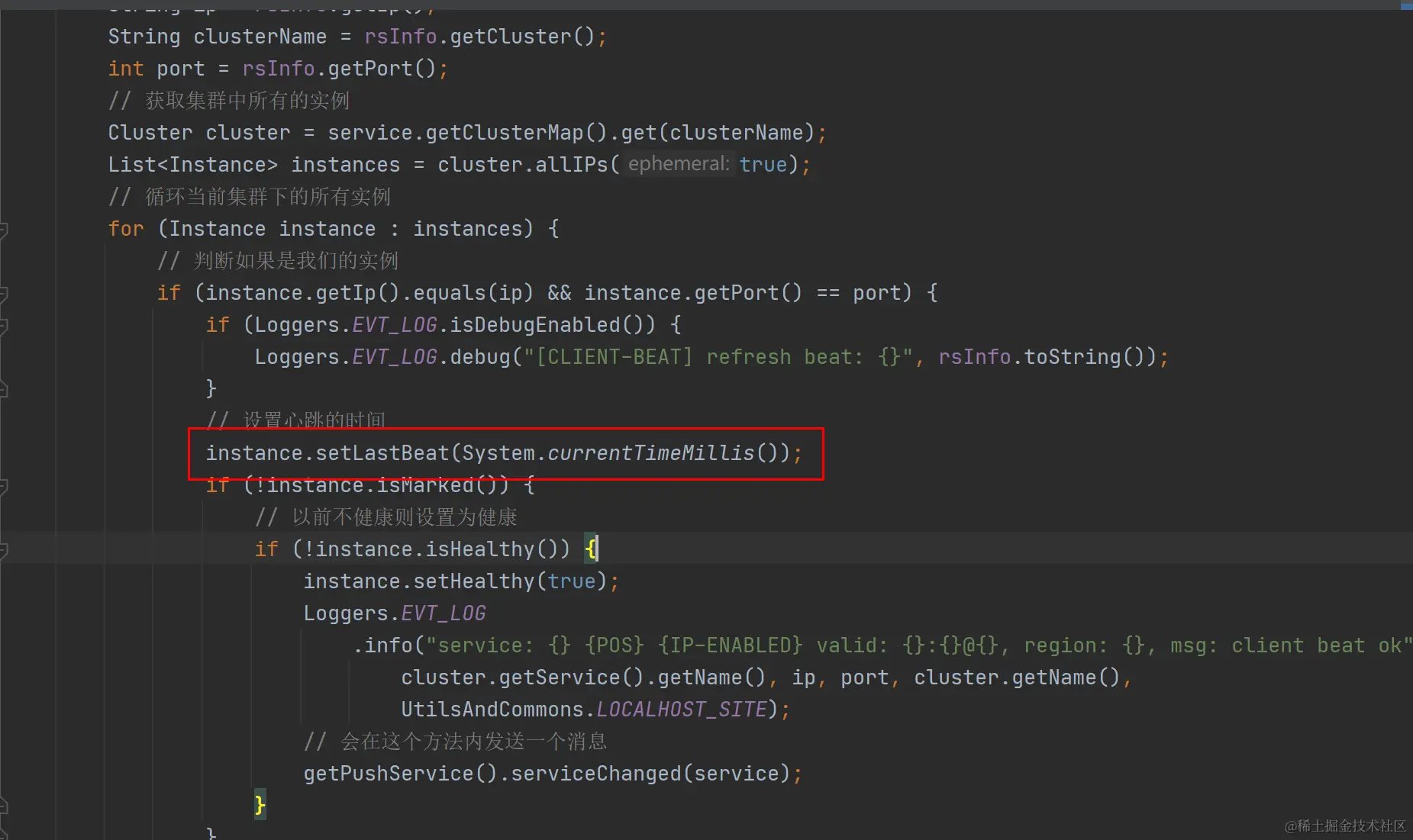Click the debug method call
The image size is (1413, 840).
(x=479, y=357)
